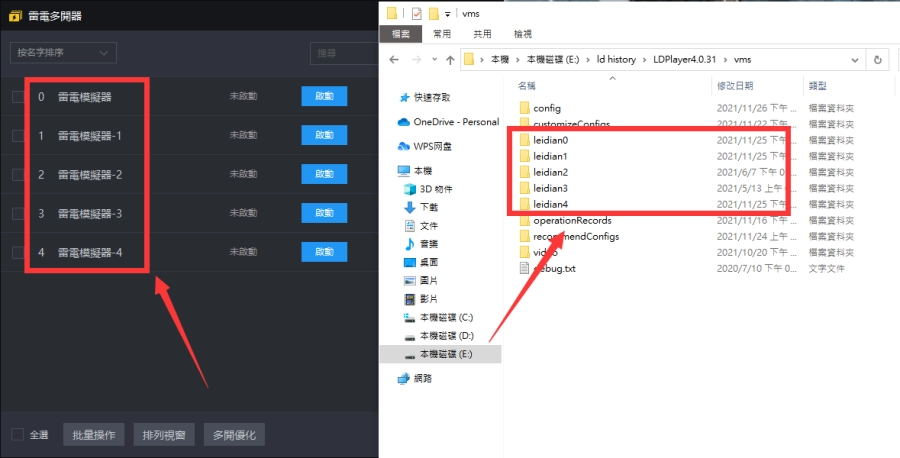Open 3D 物件 in navigation pane
The height and width of the screenshot is (458, 900).
[428, 189]
